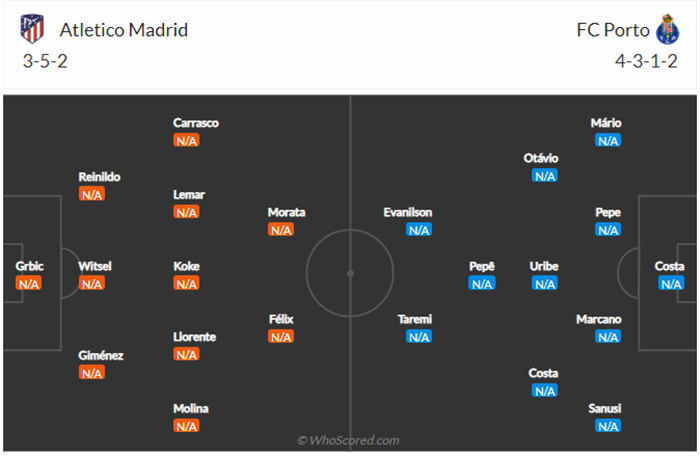Select Porto striker Taremi
Image resolution: width=700 pixels, height=458 pixels.
click(413, 319)
